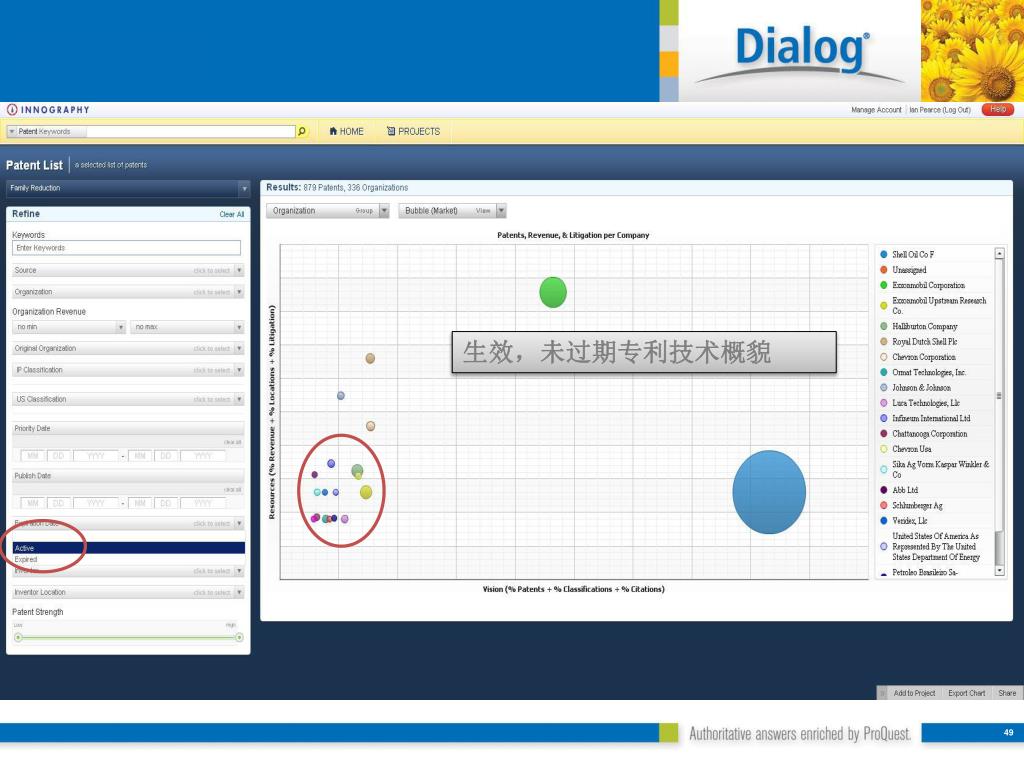Select Active in expiration list
Viewport: 1024px width, 768px height.
point(128,548)
